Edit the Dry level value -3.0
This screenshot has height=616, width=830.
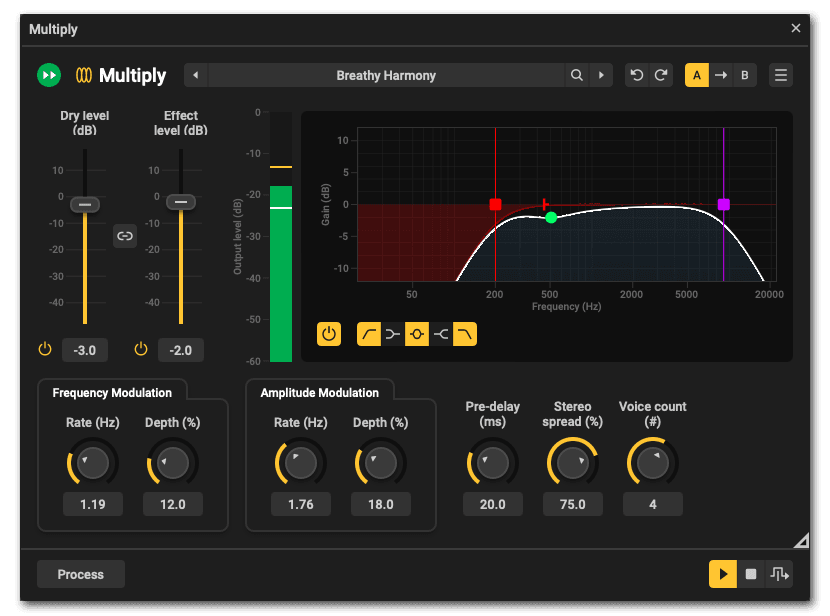click(x=85, y=350)
